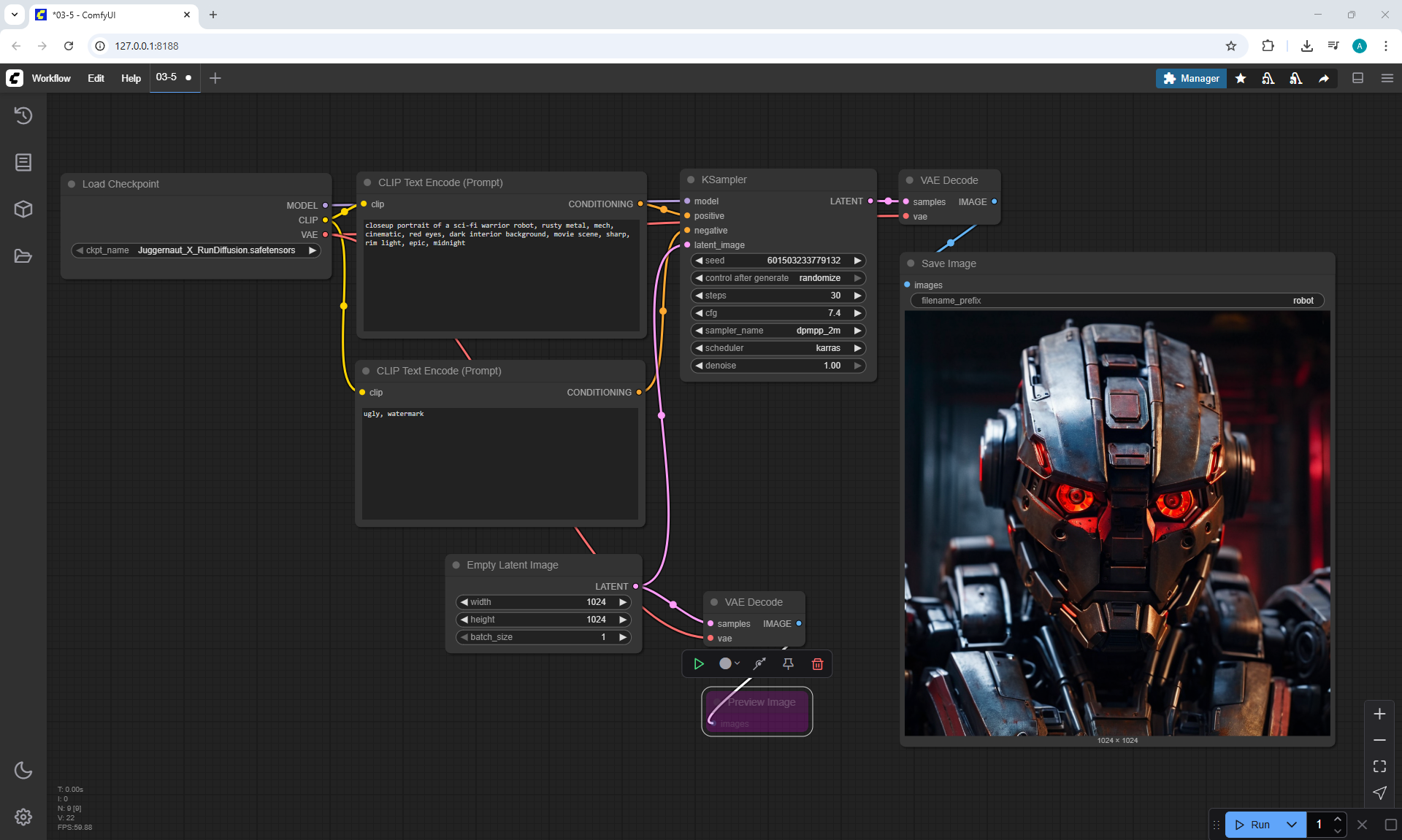Bypass the selected node with the toolbox icon
The width and height of the screenshot is (1402, 840).
tap(759, 664)
